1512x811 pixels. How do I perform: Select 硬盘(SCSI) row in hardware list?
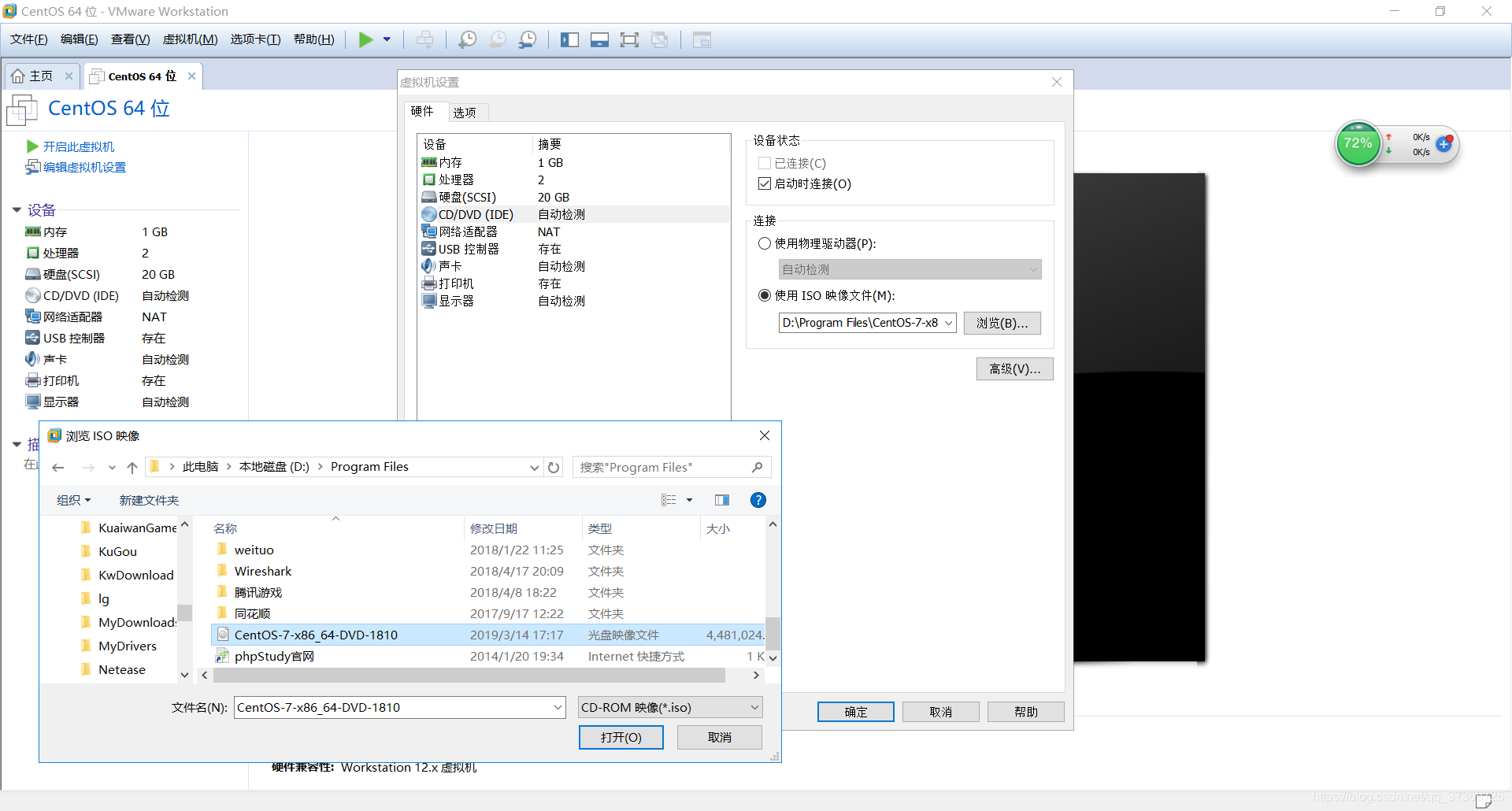click(574, 197)
